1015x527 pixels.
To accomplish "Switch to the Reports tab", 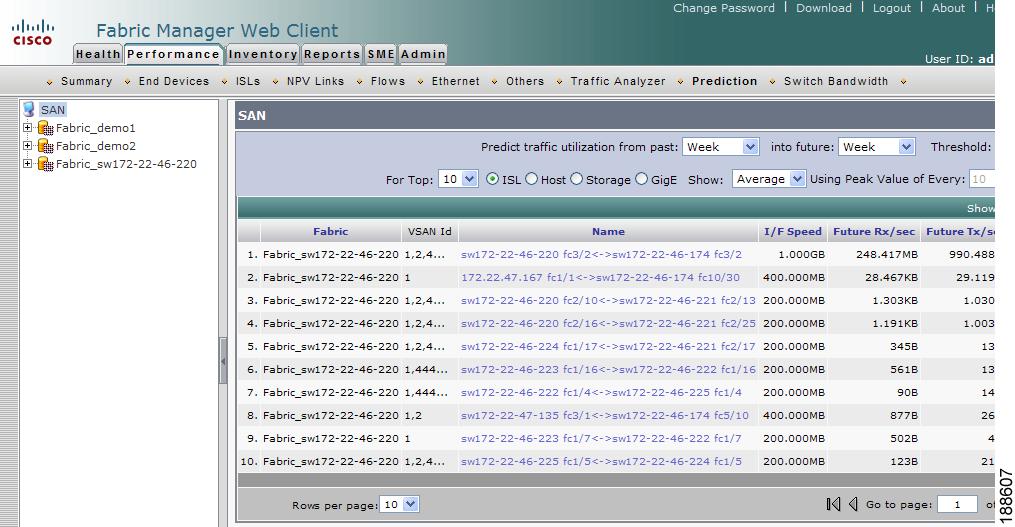I will point(332,54).
